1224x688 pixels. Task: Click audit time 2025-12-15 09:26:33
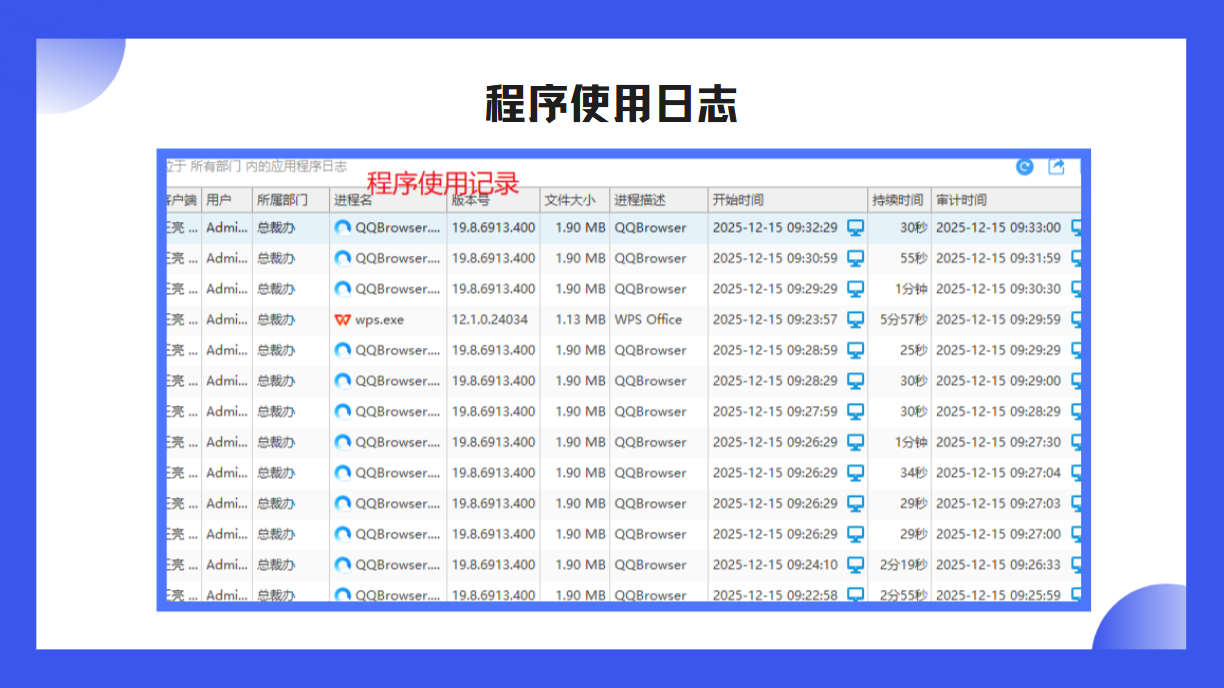click(x=998, y=565)
